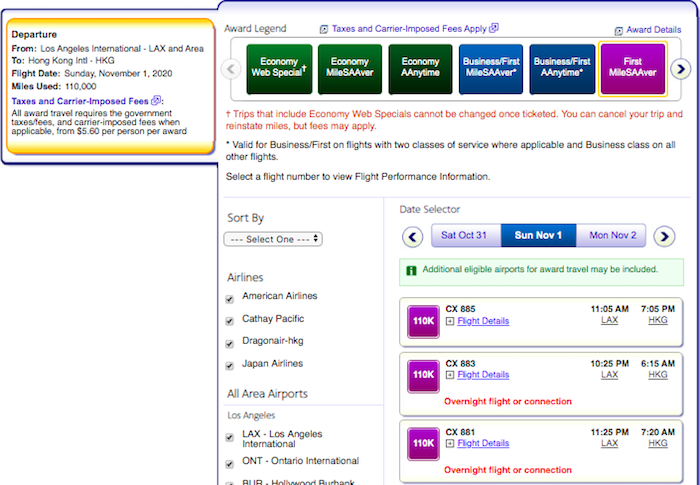Go to earlier dates in Date Selector
700x485 pixels.
pyautogui.click(x=412, y=236)
